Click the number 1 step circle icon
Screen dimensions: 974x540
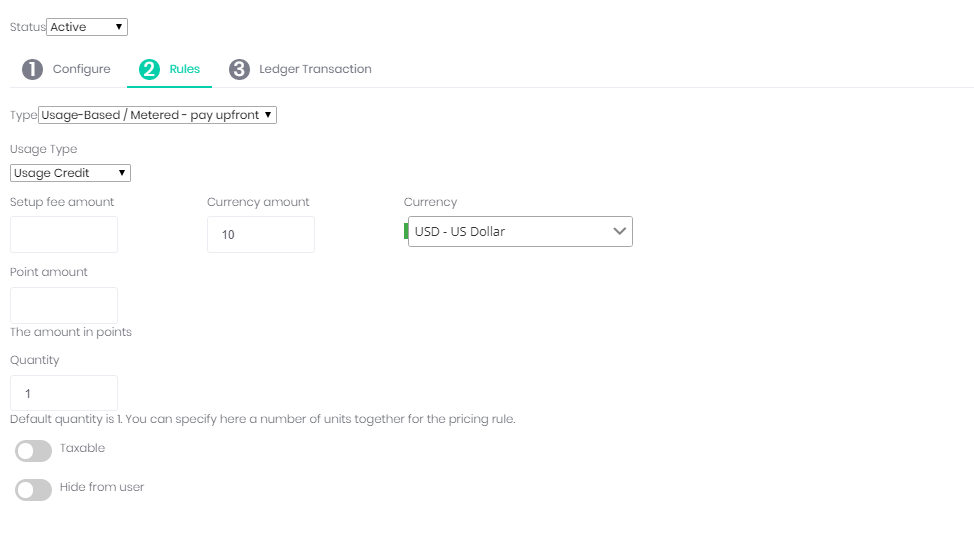pyautogui.click(x=32, y=69)
